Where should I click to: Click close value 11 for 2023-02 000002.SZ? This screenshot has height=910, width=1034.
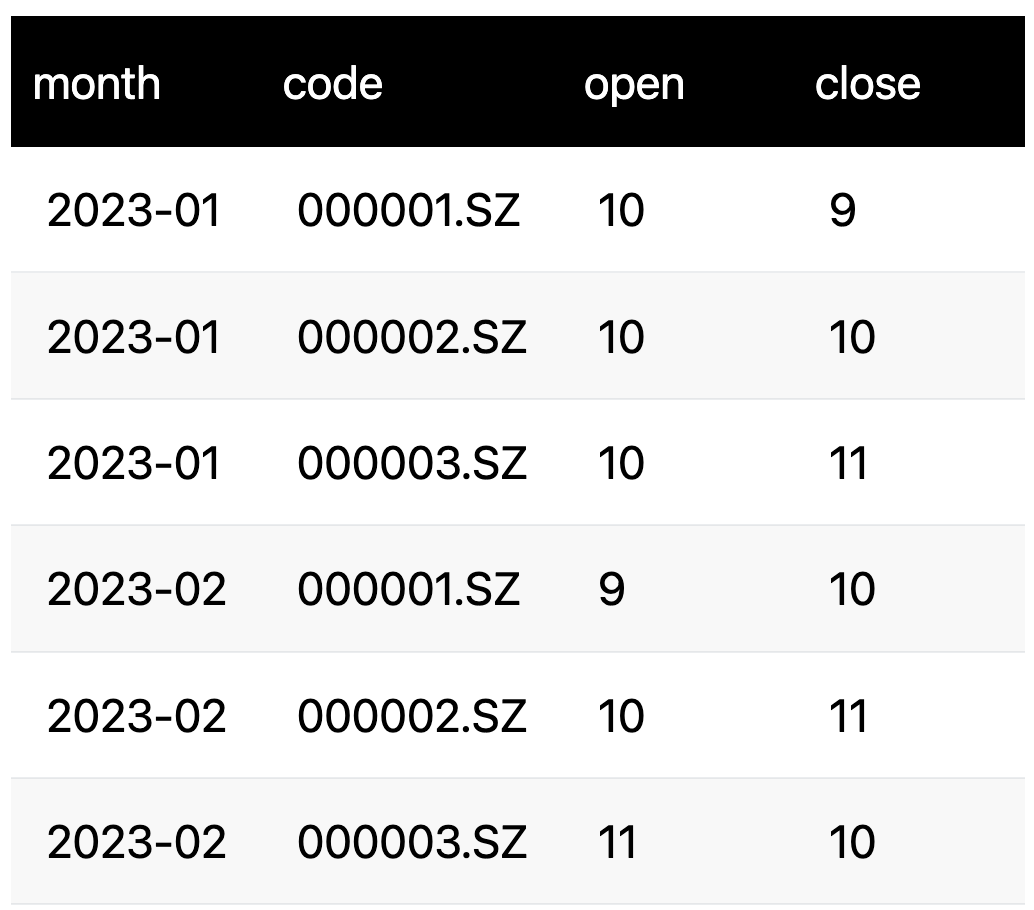point(849,716)
